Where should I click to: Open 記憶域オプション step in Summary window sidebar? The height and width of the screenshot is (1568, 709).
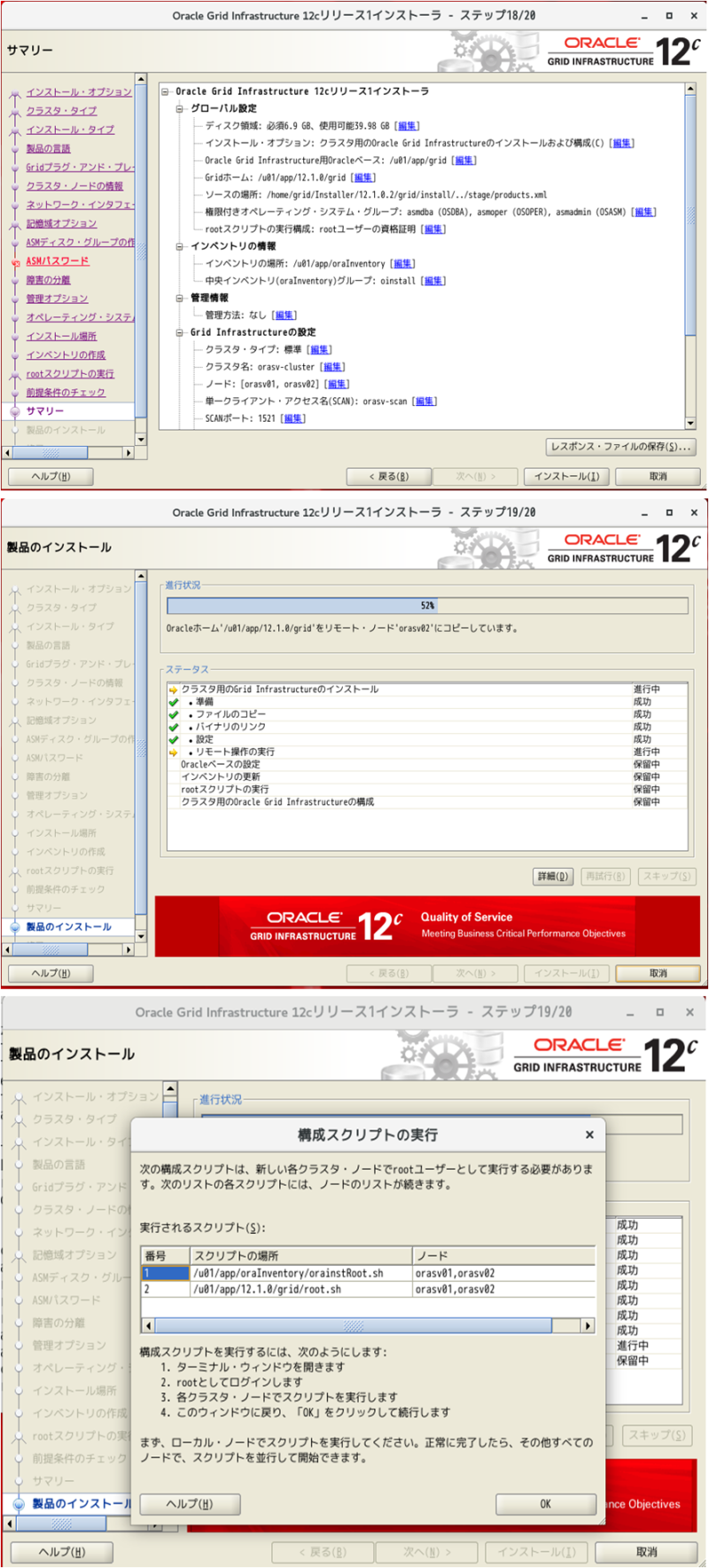click(x=61, y=223)
